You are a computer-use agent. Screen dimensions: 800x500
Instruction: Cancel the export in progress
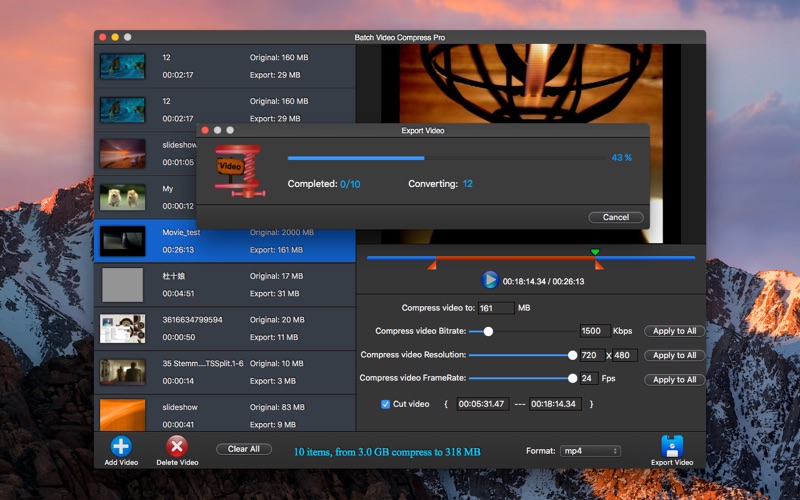tap(615, 217)
